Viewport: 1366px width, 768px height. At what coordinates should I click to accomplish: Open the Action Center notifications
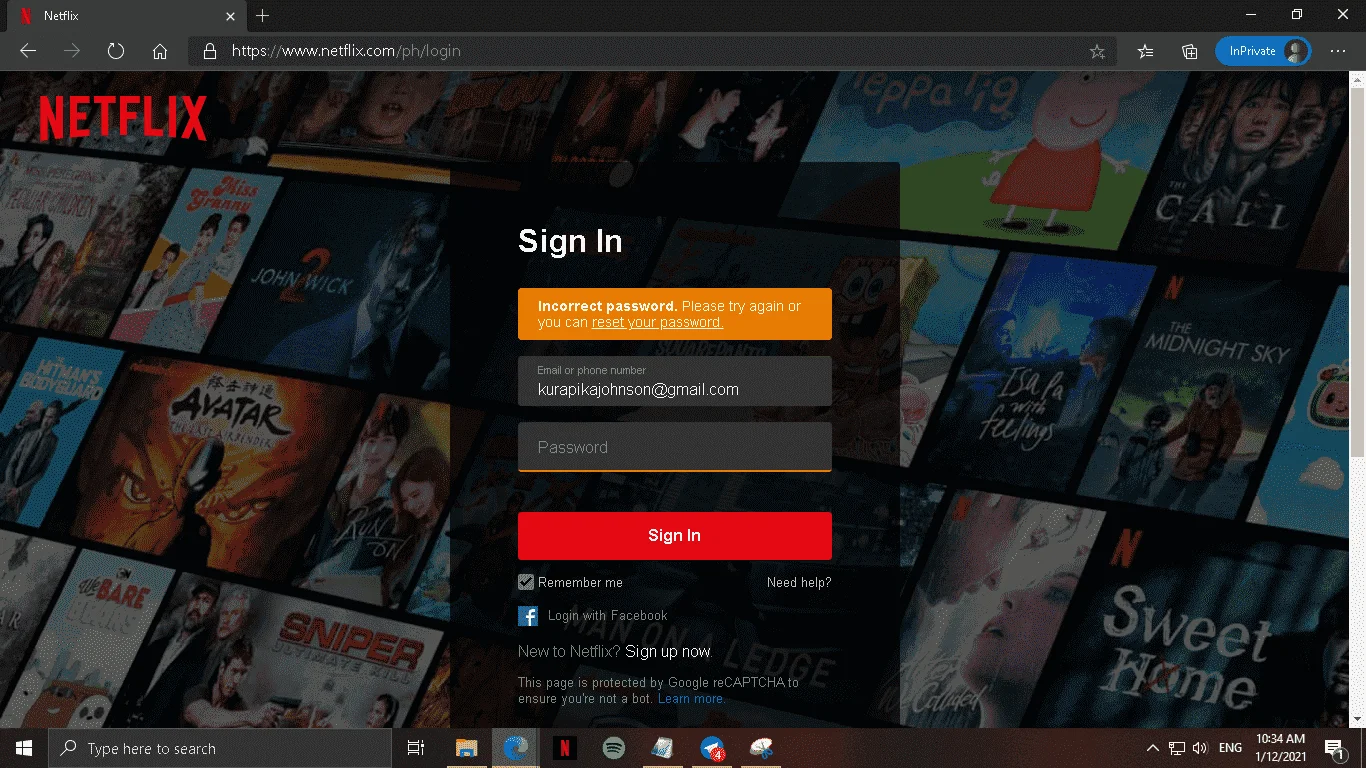pos(1334,748)
